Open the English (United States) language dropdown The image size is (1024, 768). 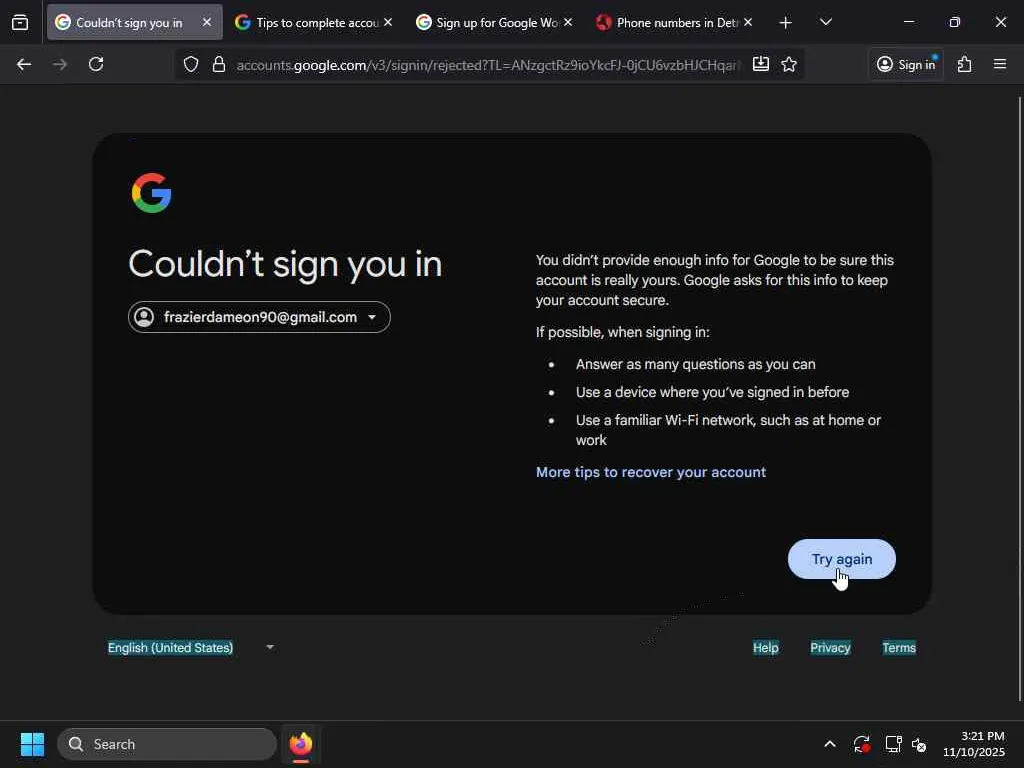(x=191, y=647)
